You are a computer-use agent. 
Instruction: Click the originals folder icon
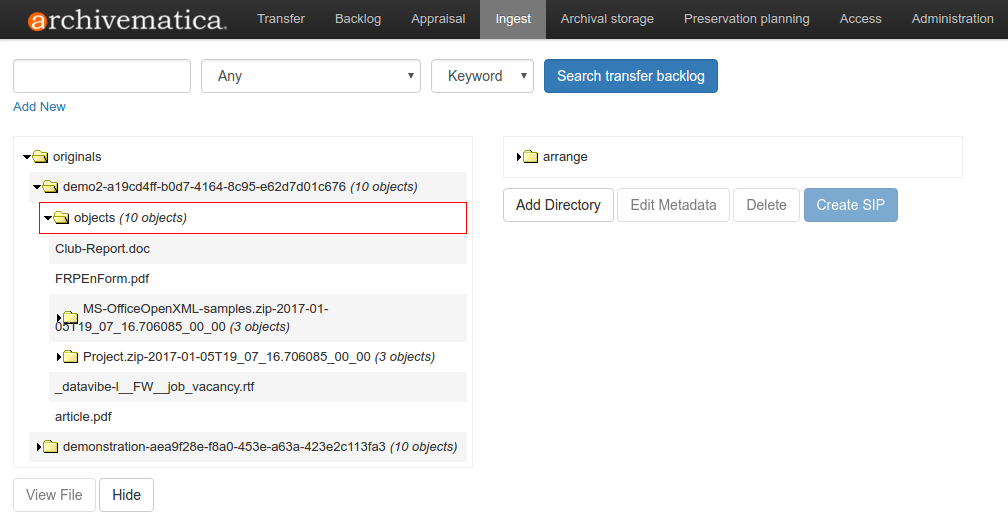[x=40, y=157]
